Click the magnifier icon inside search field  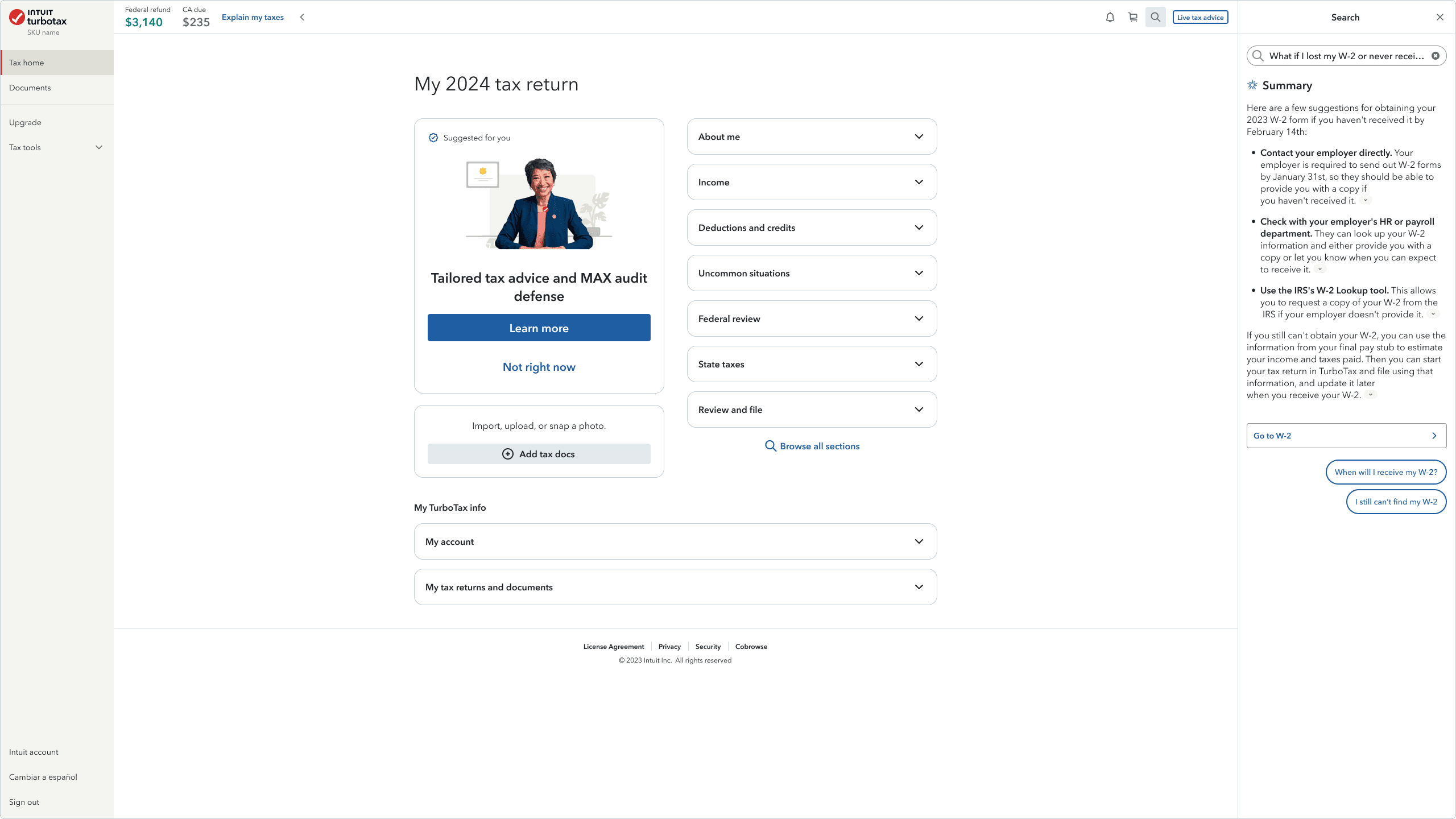click(x=1258, y=56)
